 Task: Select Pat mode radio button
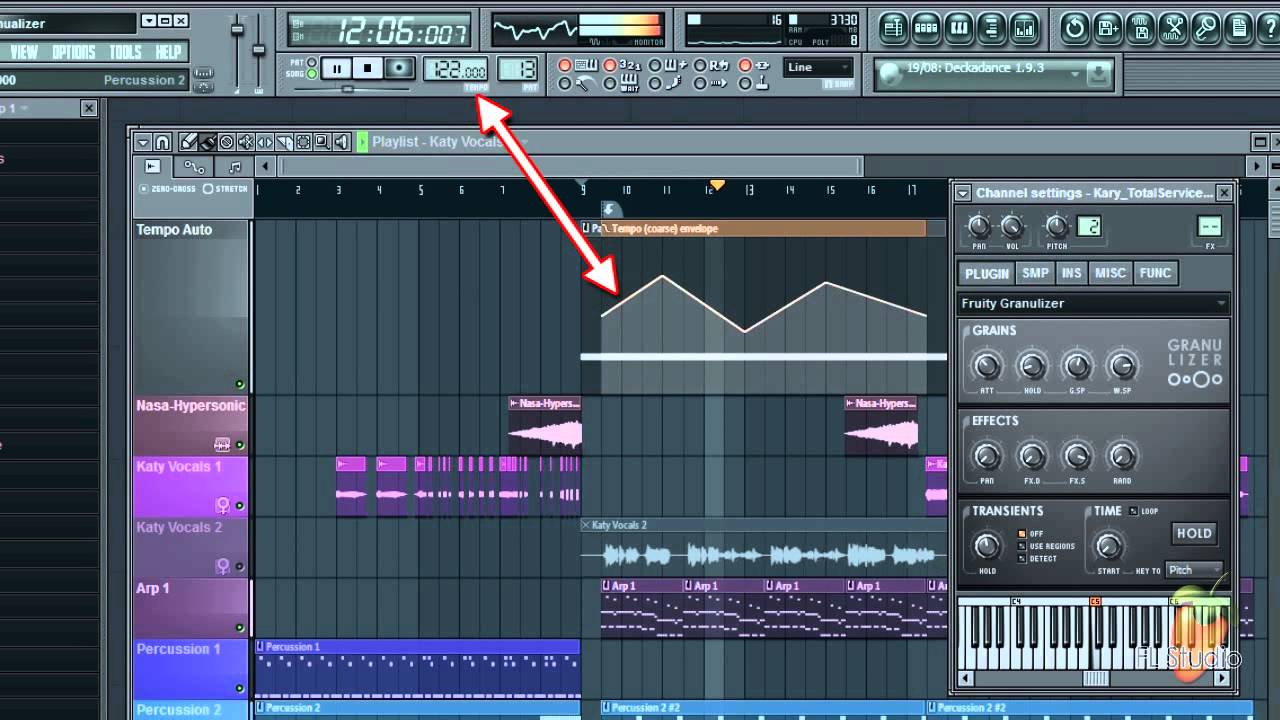click(x=312, y=62)
